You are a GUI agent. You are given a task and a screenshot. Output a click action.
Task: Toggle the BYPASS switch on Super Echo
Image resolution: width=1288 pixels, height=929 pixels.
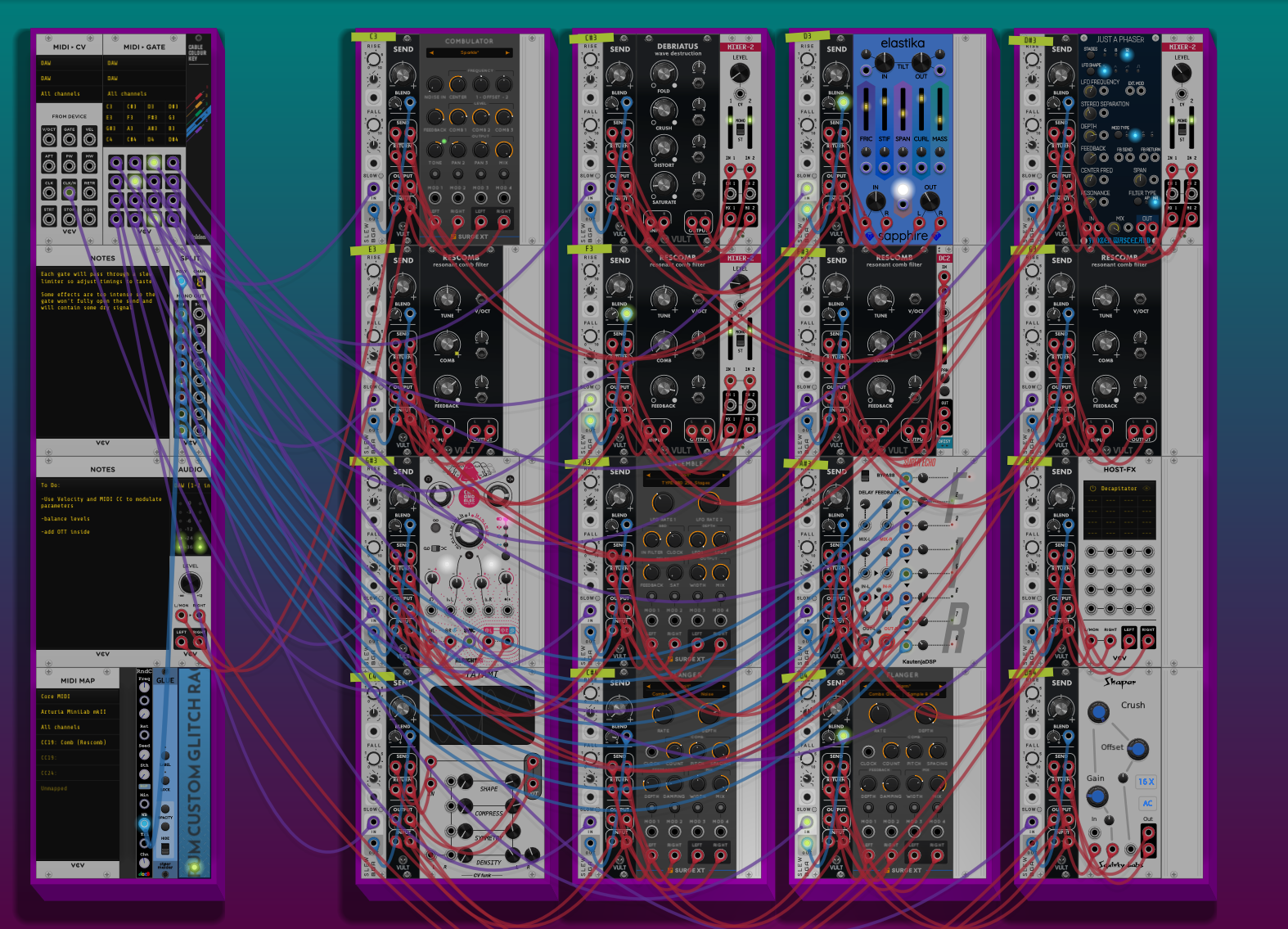click(865, 476)
